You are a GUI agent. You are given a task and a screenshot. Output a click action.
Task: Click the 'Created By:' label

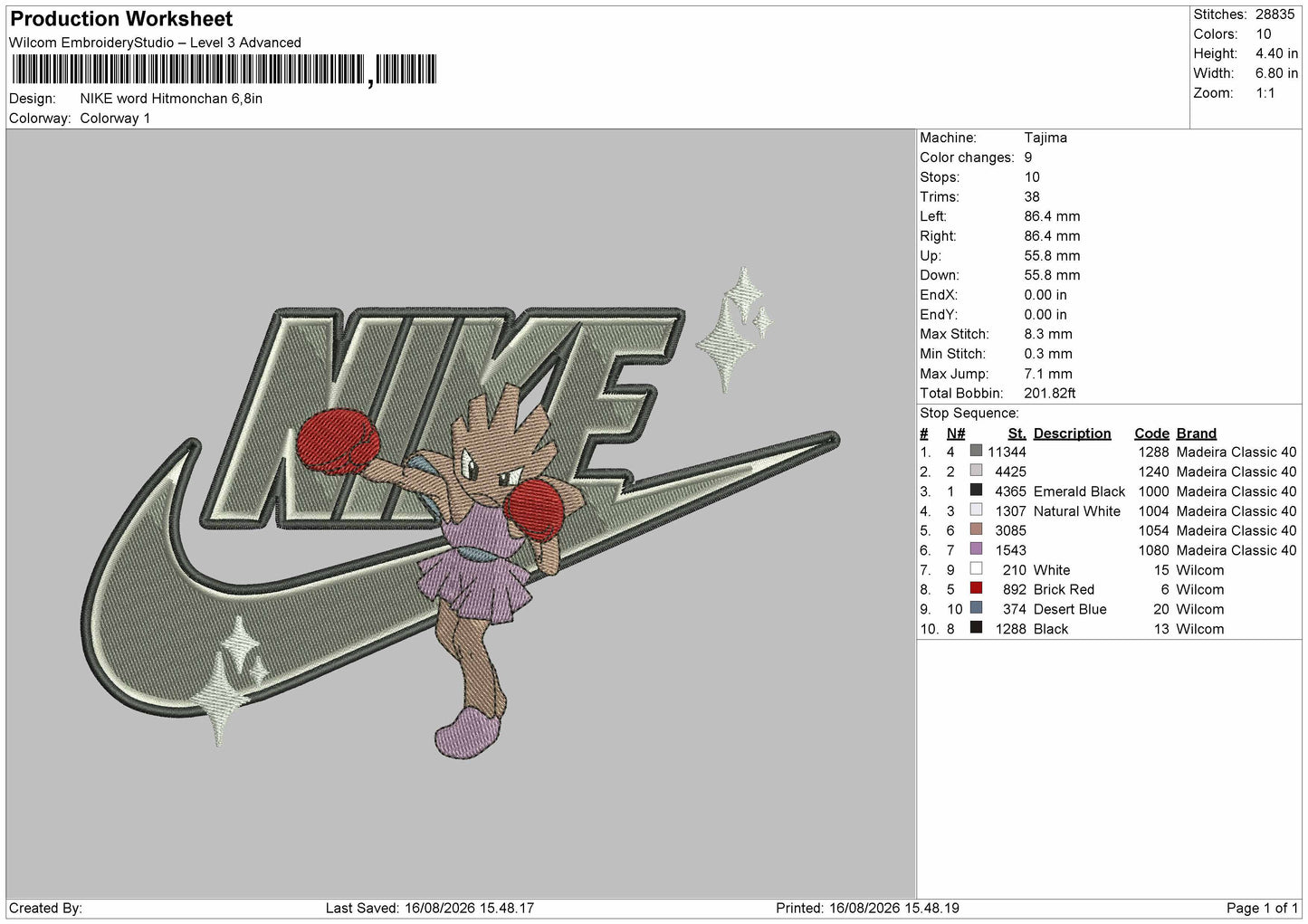(45, 908)
